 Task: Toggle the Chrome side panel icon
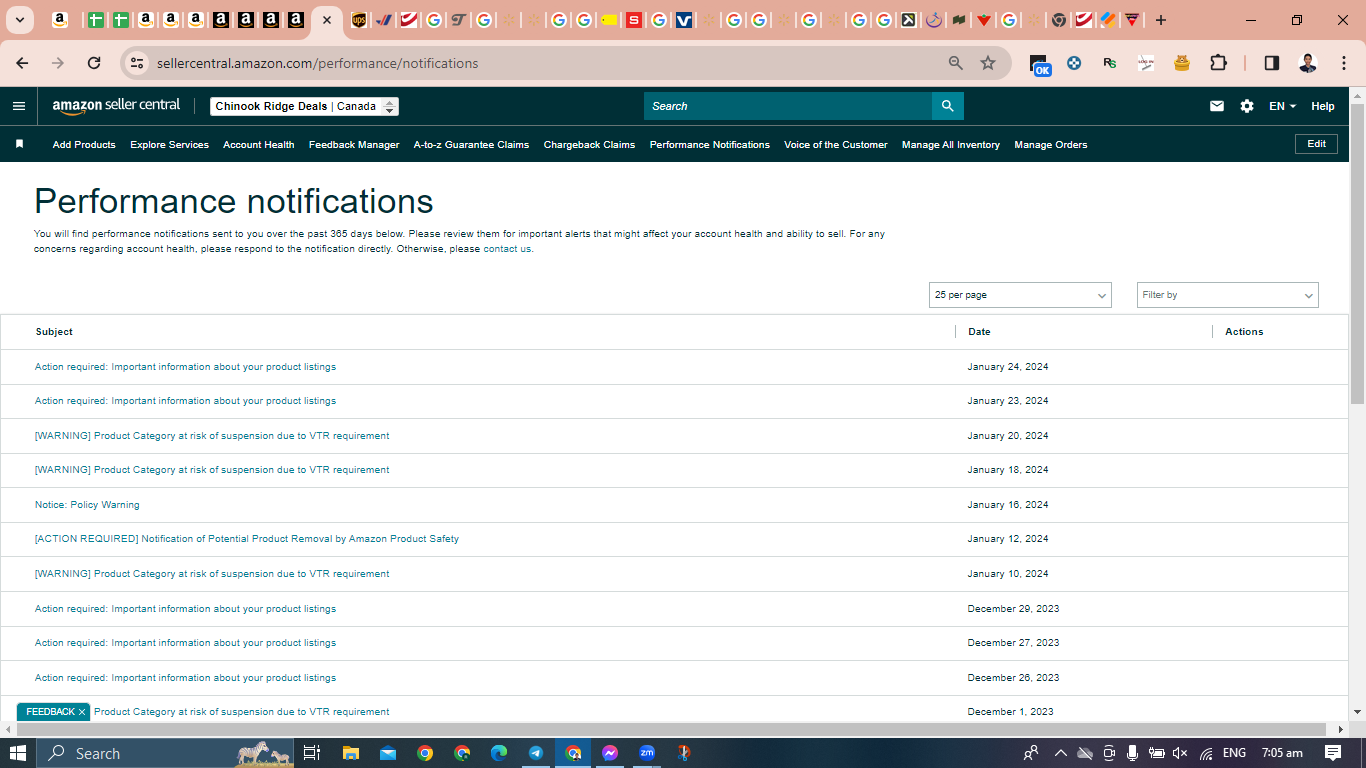pyautogui.click(x=1272, y=63)
